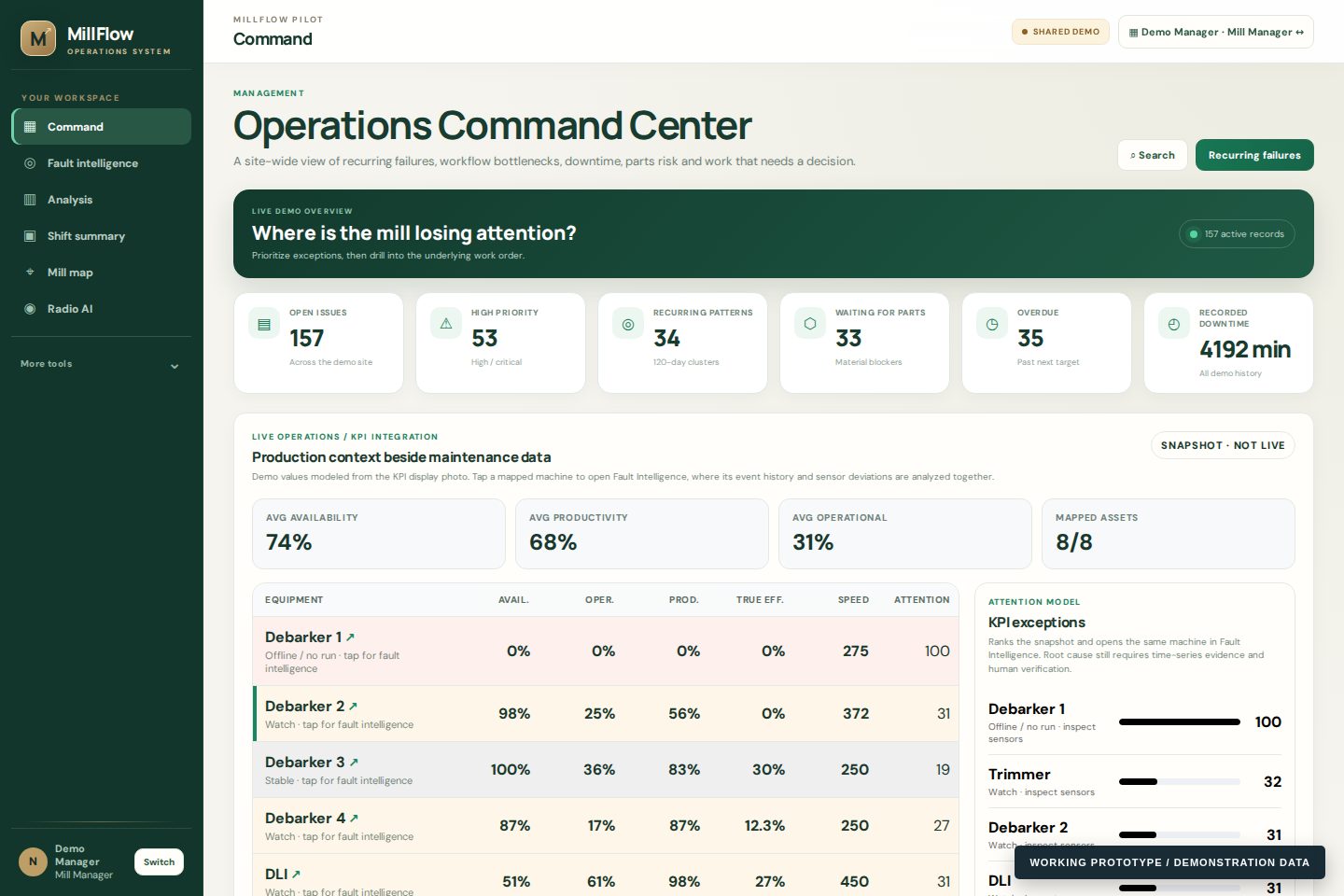Click the Shared Demo badge
This screenshot has height=896, width=1344.
pos(1060,32)
